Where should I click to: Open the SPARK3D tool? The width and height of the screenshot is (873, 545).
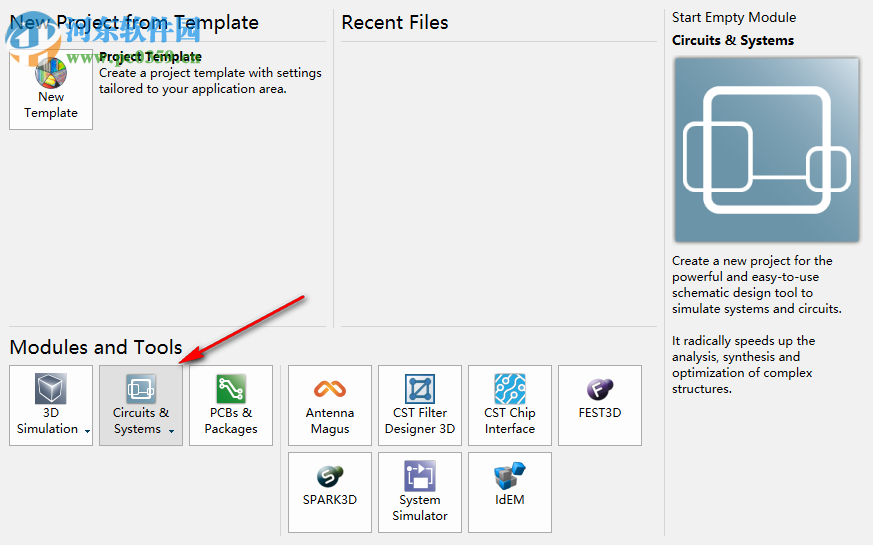[330, 492]
